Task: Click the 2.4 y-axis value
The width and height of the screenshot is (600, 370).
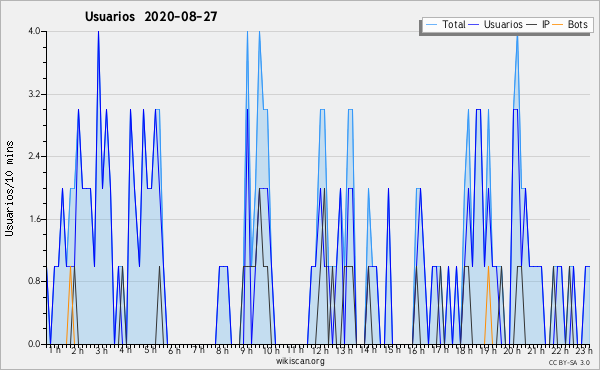Action: tap(34, 156)
